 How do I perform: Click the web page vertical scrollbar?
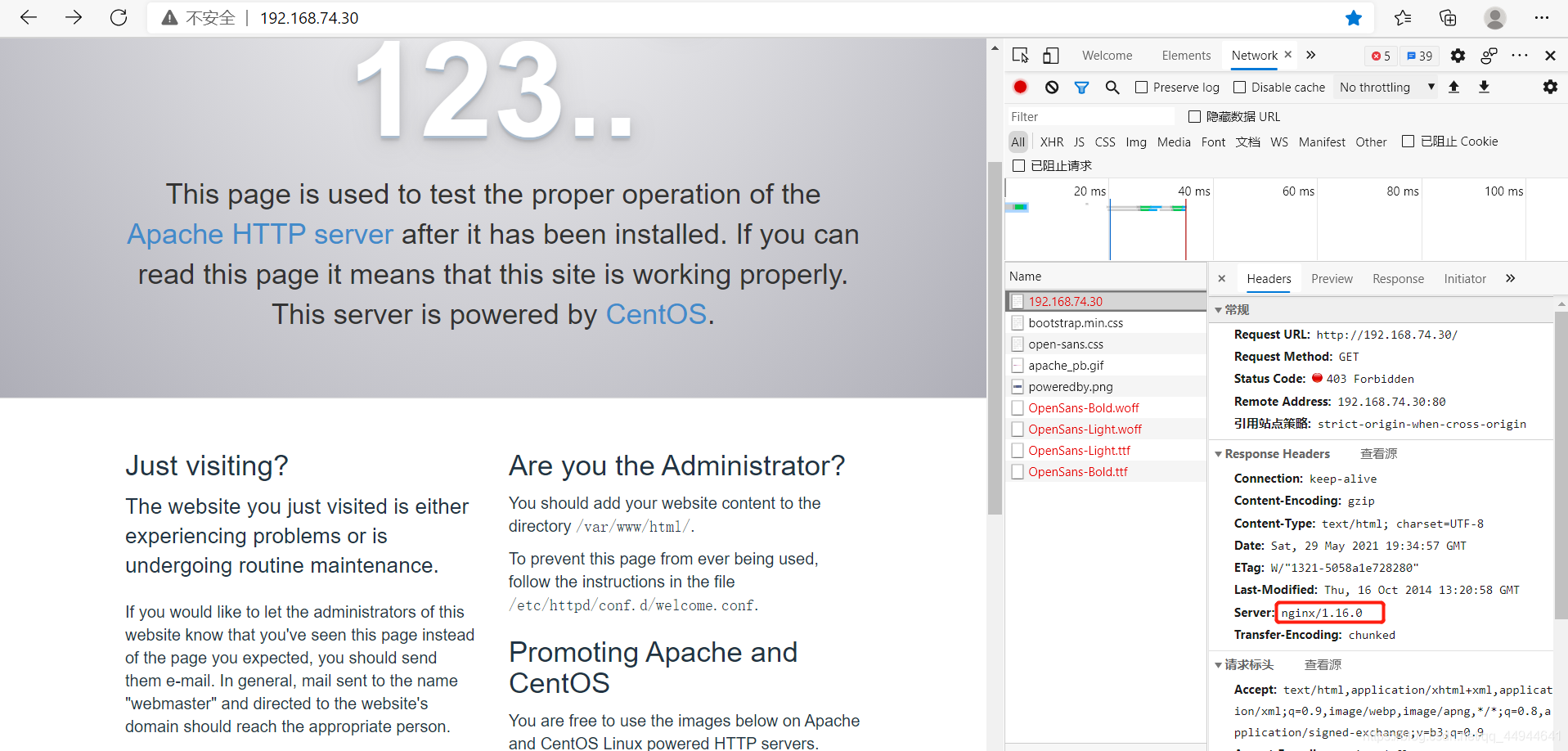(995, 337)
